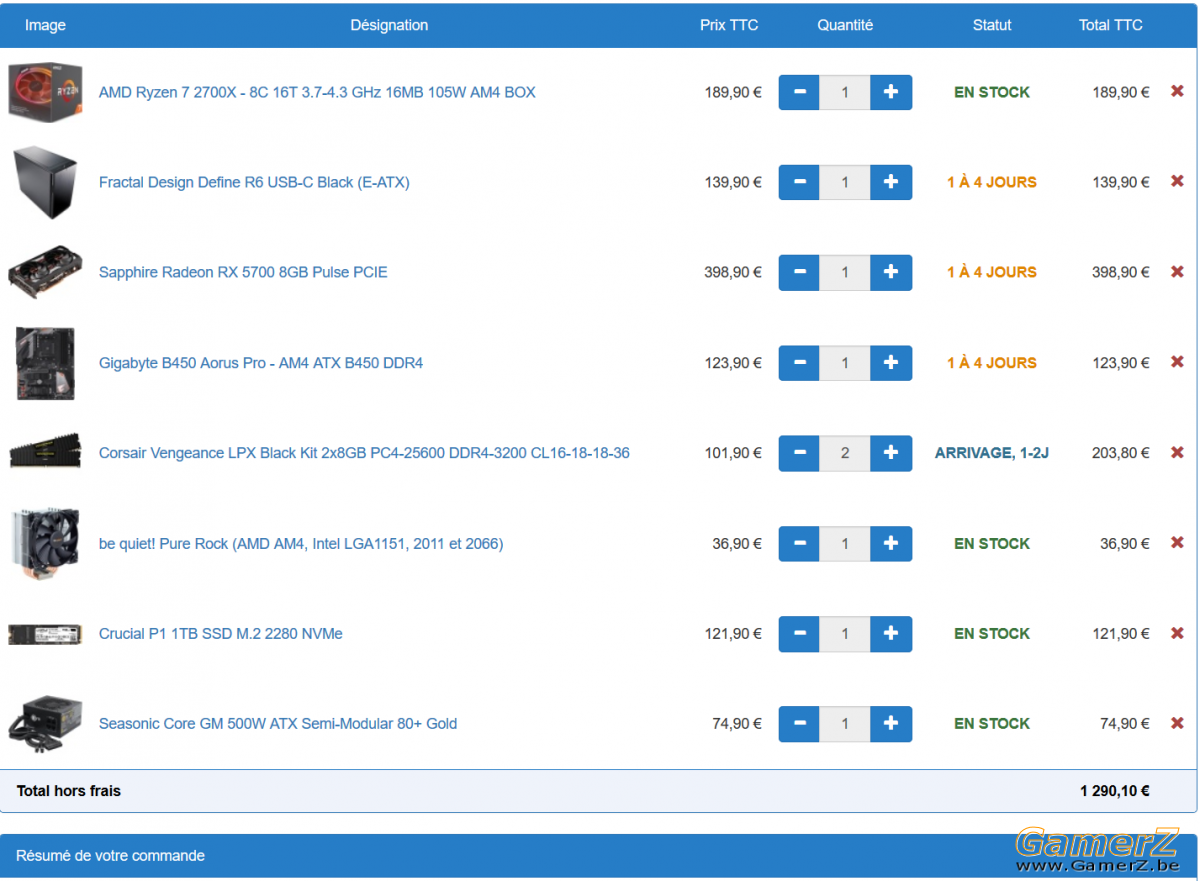Viewport: 1200px width, 881px height.
Task: Edit the AMD Ryzen 7 2700X quantity field
Action: [845, 92]
